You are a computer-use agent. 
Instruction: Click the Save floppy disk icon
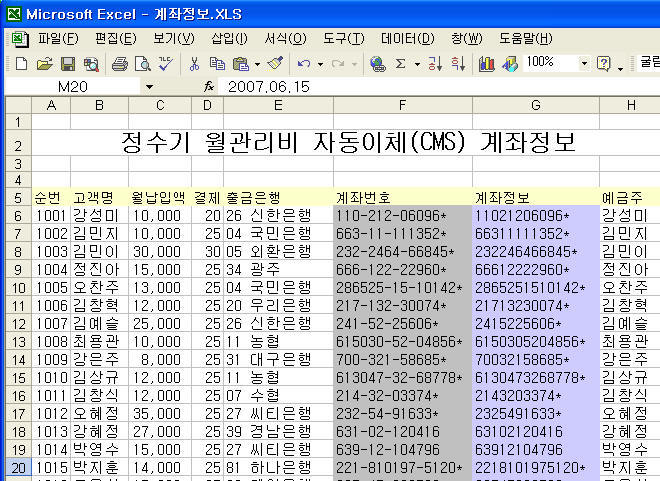point(68,64)
